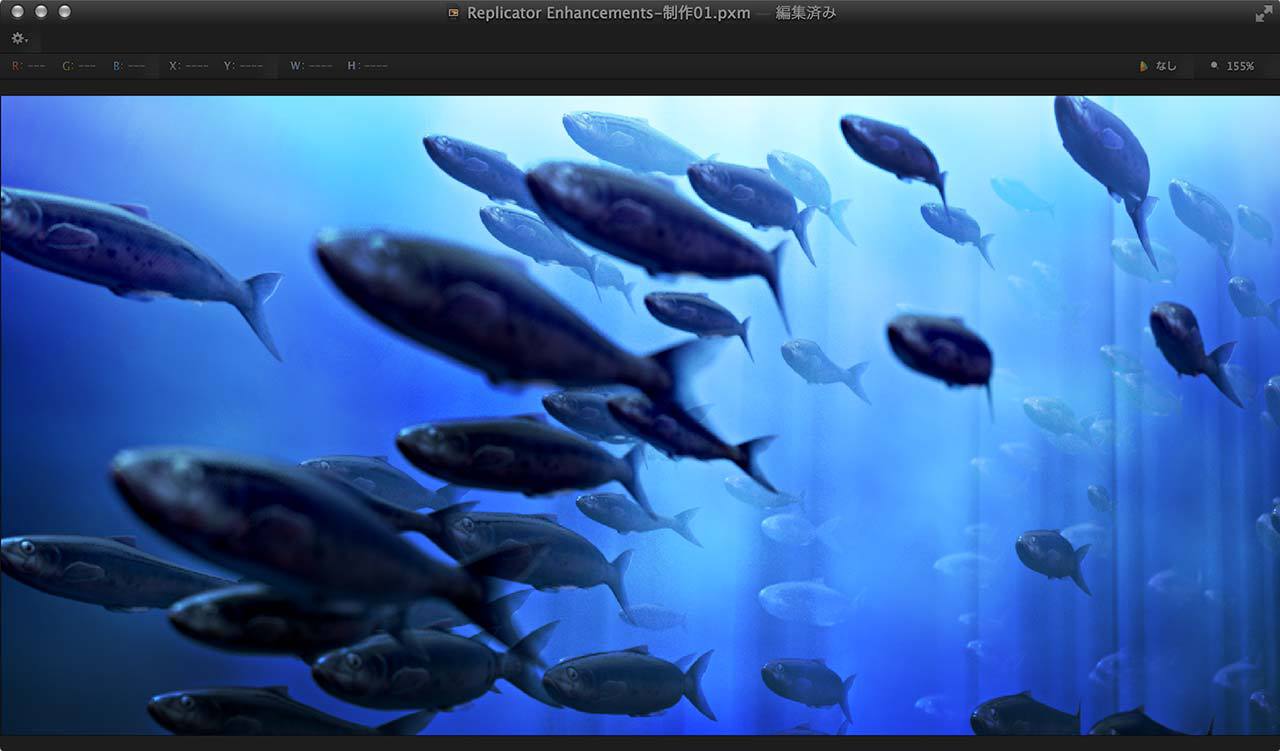Enter full screen with the arrows icon
This screenshot has height=751, width=1280.
1264,13
